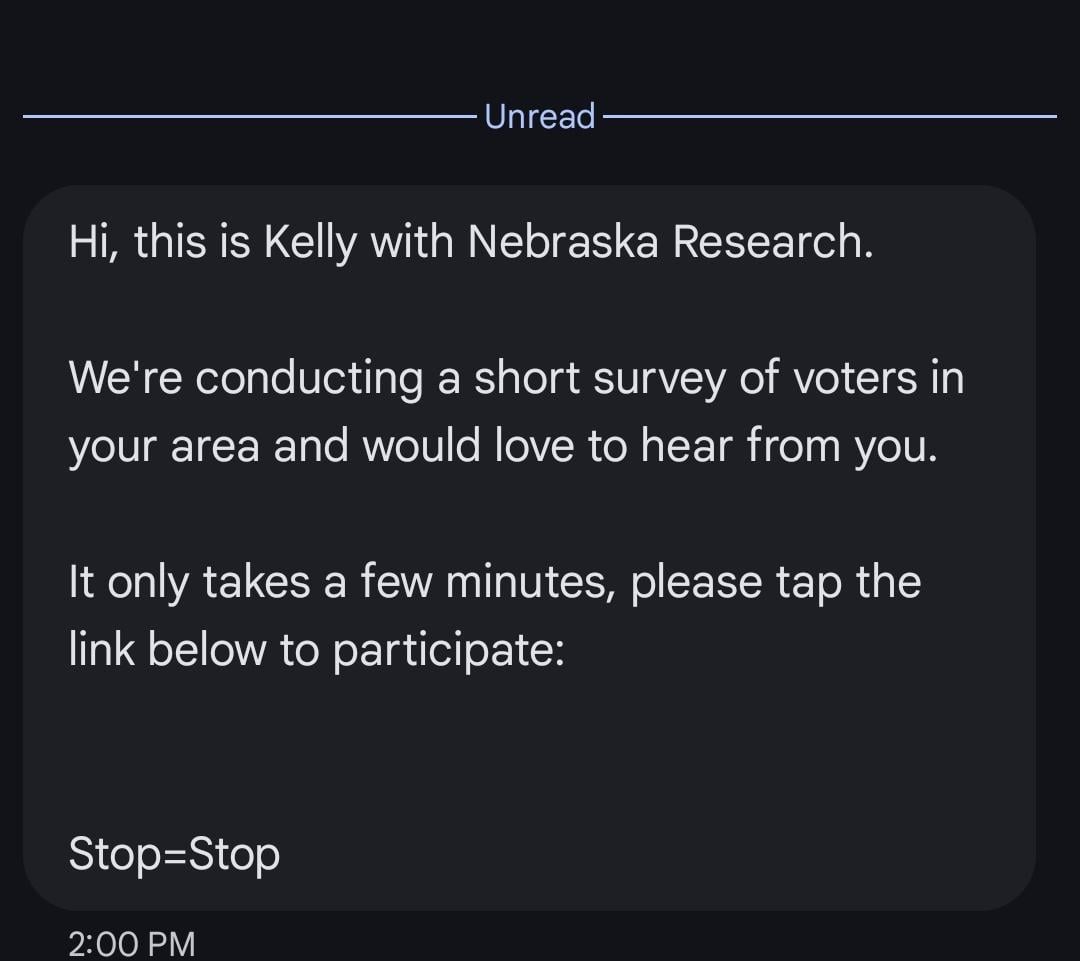The image size is (1080, 961).
Task: Tap the "Stop=Stop" opt-out text
Action: [x=174, y=854]
